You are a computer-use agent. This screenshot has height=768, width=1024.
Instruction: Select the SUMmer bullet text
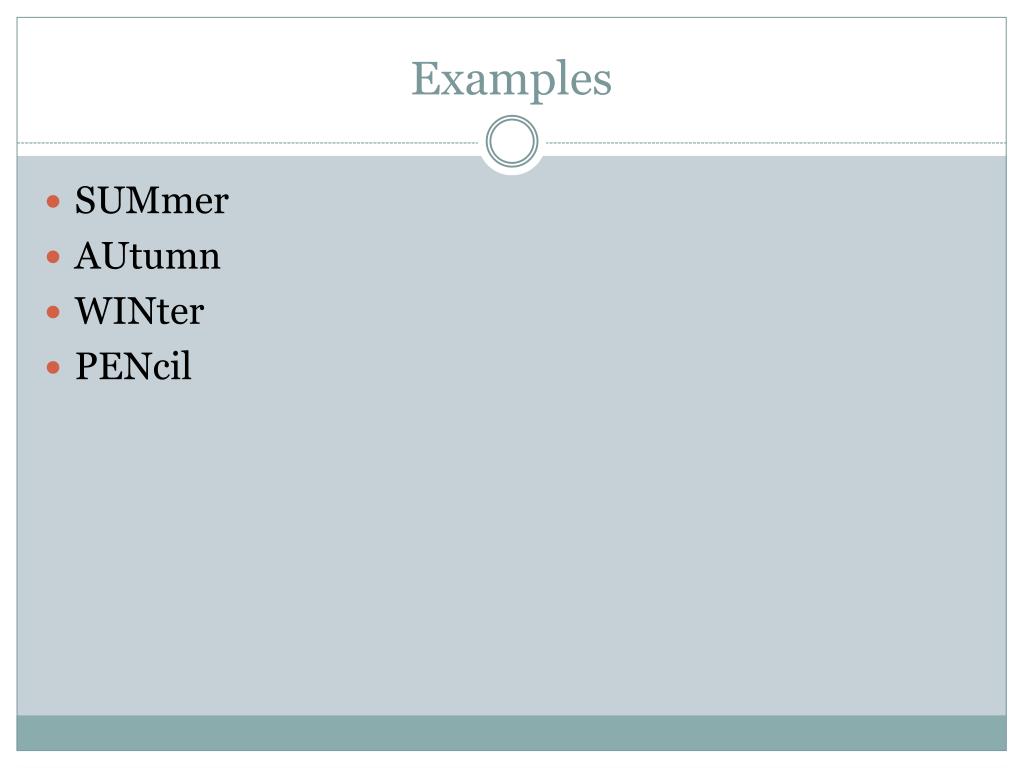pyautogui.click(x=152, y=200)
